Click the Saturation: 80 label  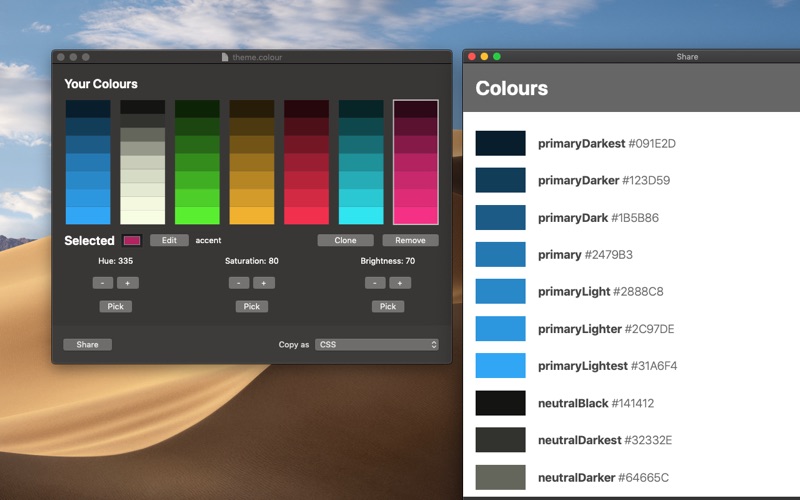coord(252,261)
